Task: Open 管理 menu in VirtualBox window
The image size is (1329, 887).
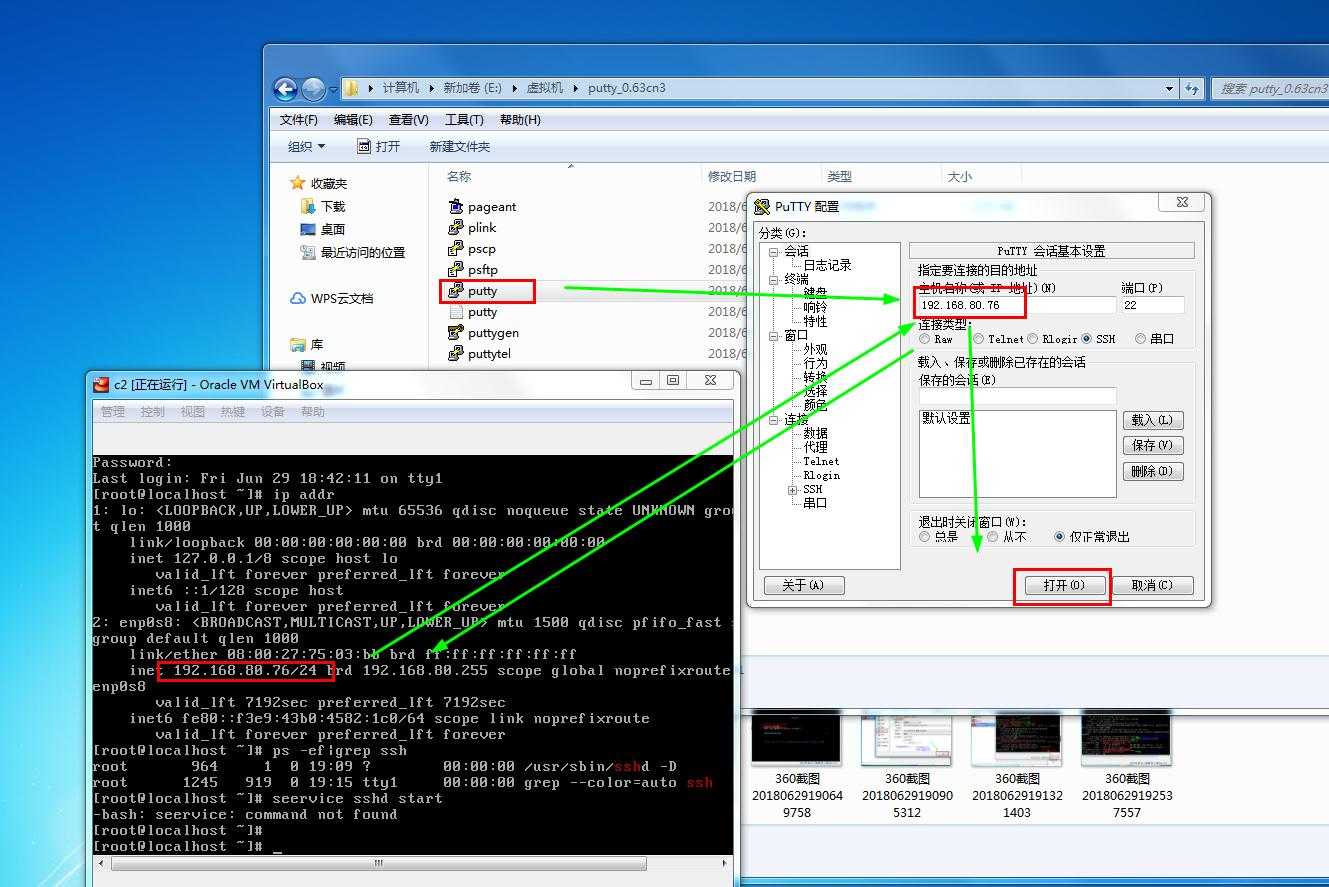Action: coord(113,412)
